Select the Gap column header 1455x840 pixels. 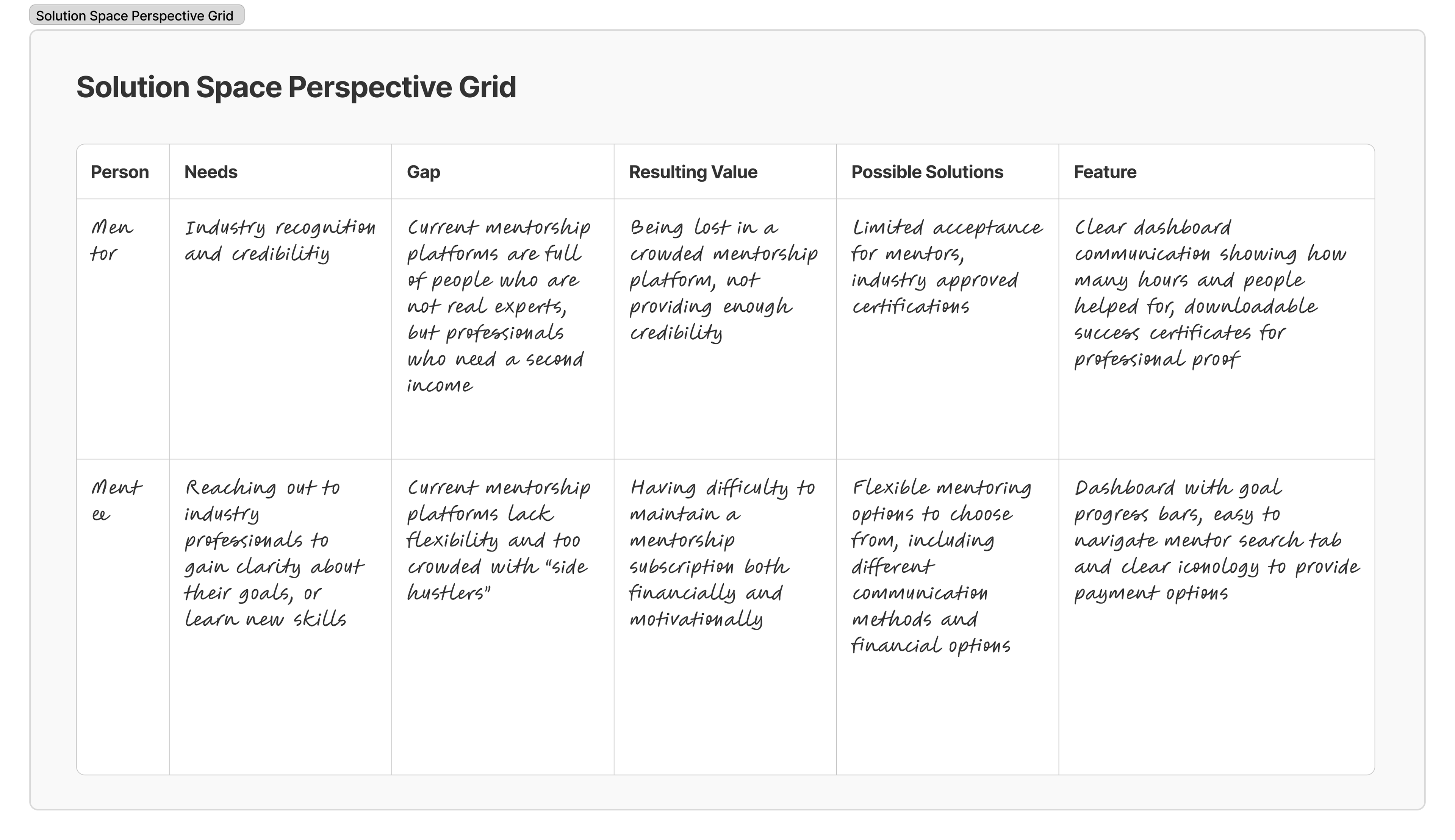point(423,172)
